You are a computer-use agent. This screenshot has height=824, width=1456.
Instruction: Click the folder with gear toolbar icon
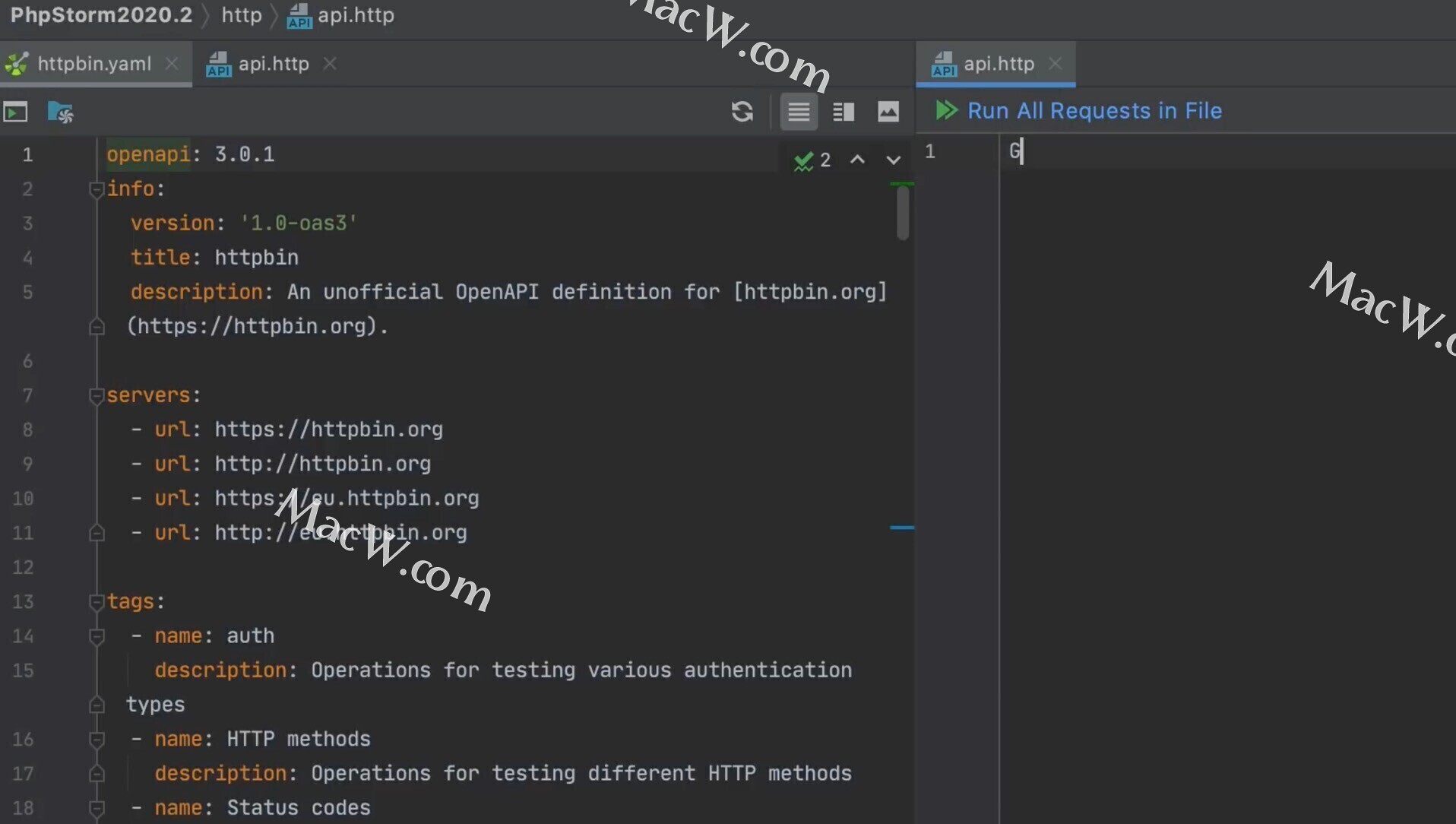pyautogui.click(x=60, y=113)
